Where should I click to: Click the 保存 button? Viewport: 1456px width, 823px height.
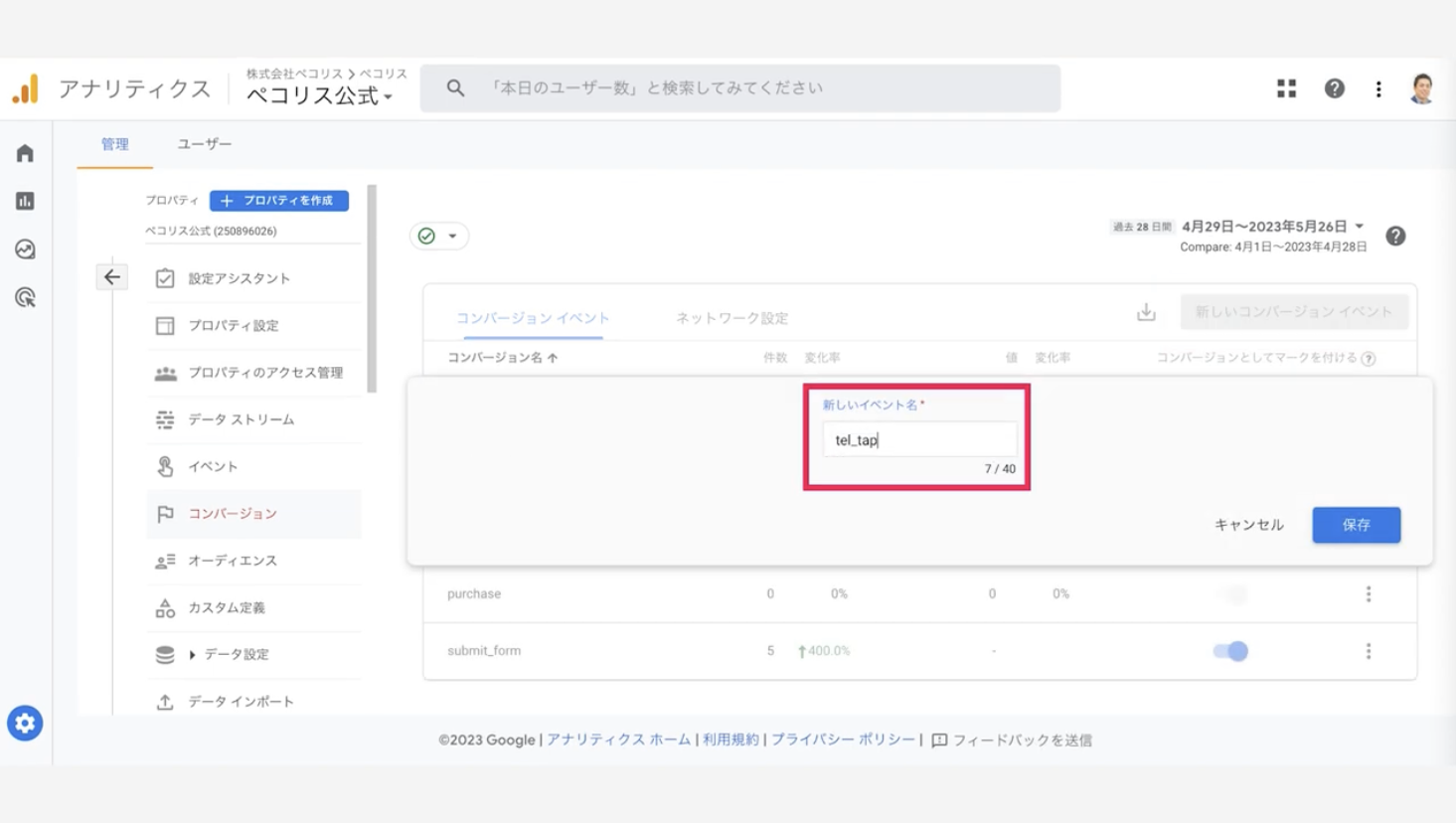coord(1356,525)
